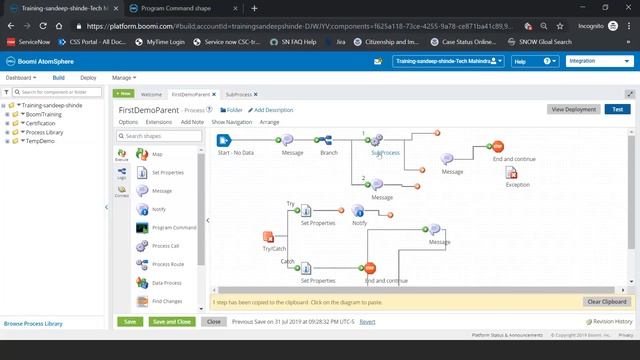Click the Start - No Data shape
Screen dimensions: 640x360
(224, 140)
